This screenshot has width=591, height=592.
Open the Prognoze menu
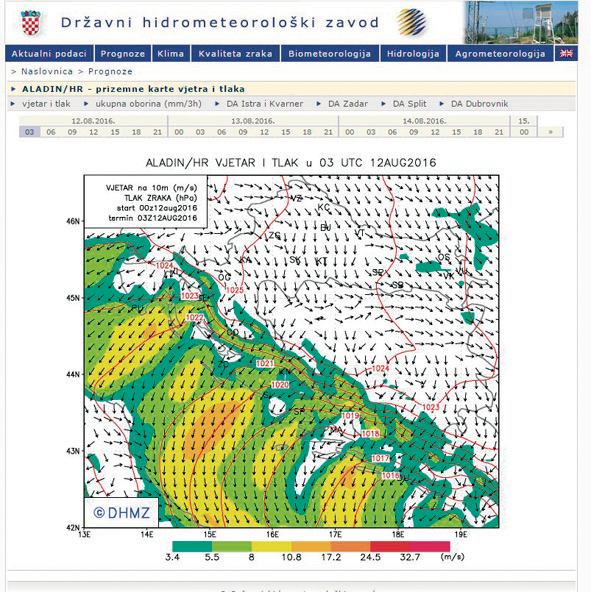[x=123, y=54]
